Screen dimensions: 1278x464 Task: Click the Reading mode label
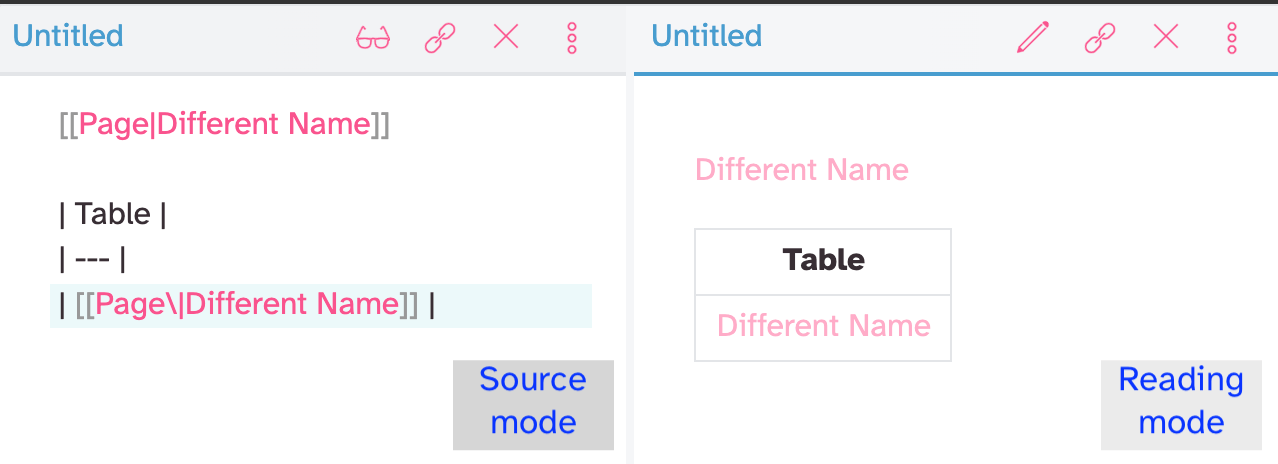[x=1181, y=401]
